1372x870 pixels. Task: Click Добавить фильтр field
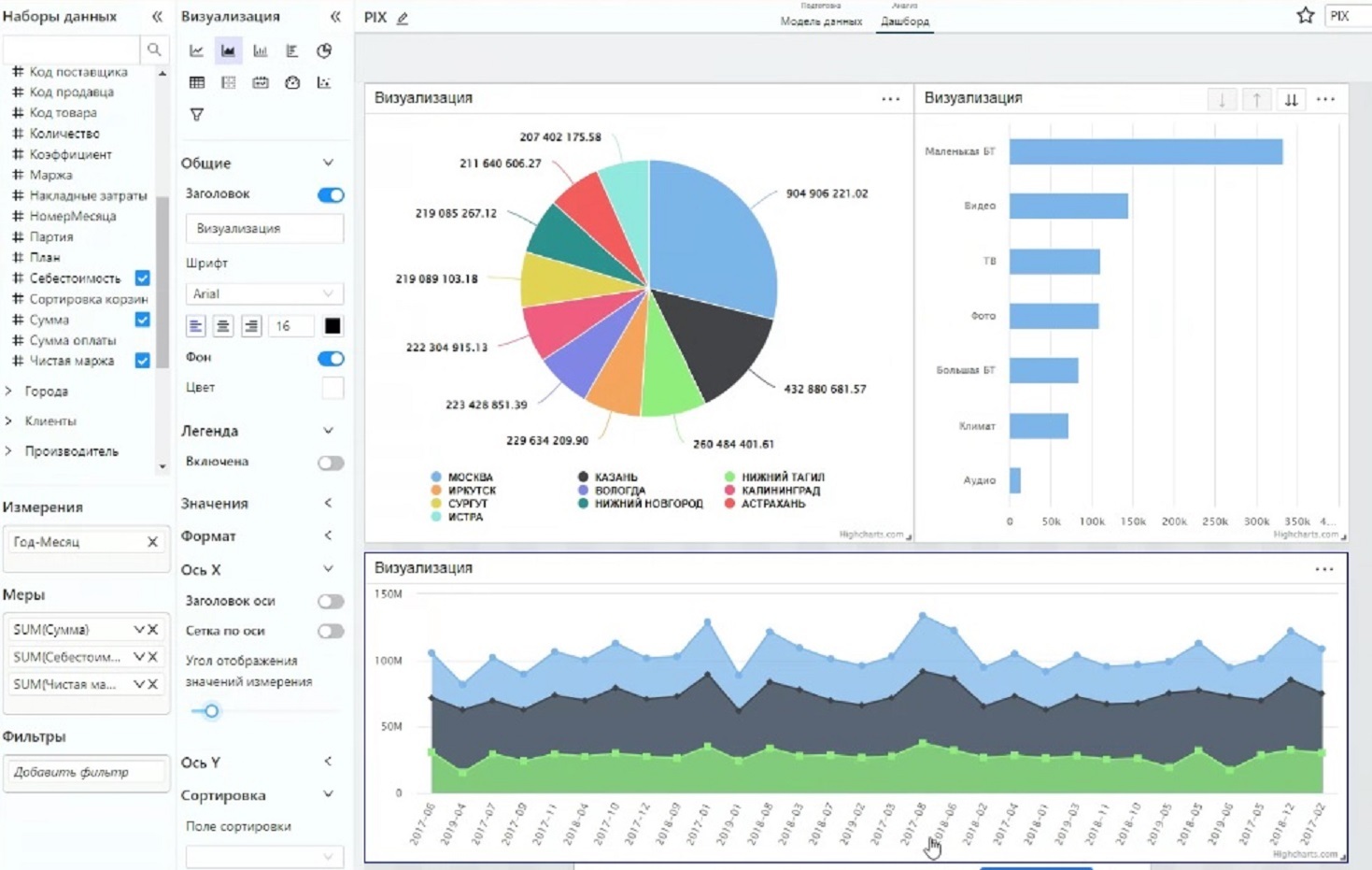(86, 772)
